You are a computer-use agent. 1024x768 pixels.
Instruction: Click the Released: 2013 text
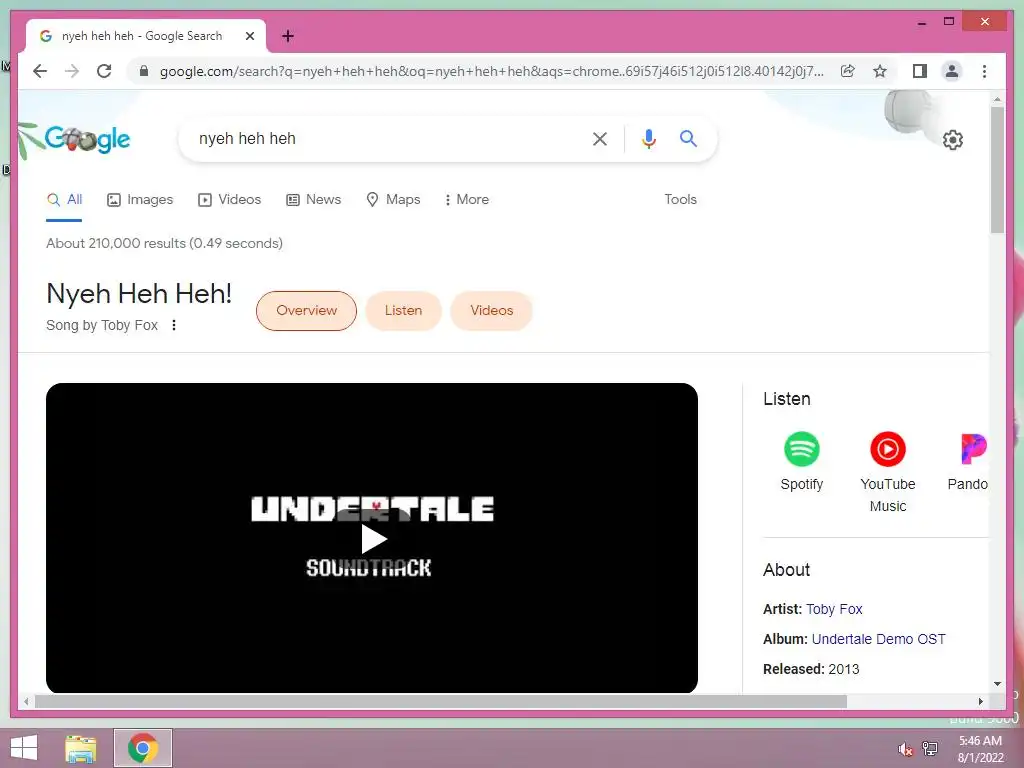click(x=811, y=669)
